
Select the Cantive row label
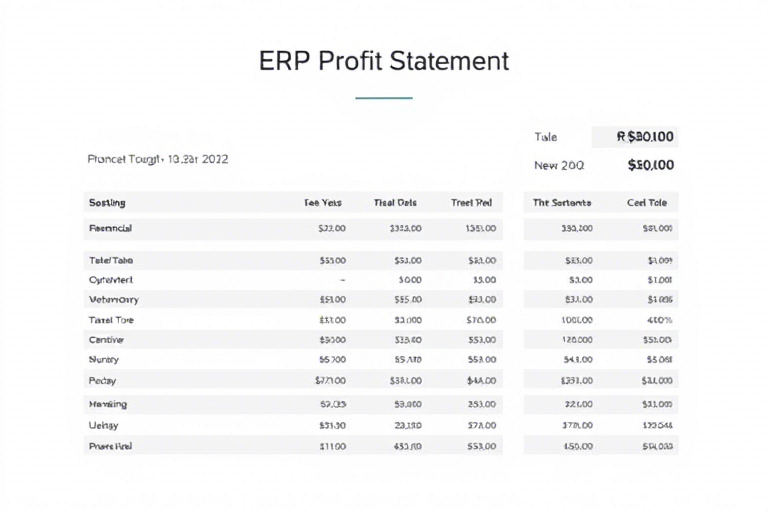click(x=106, y=340)
